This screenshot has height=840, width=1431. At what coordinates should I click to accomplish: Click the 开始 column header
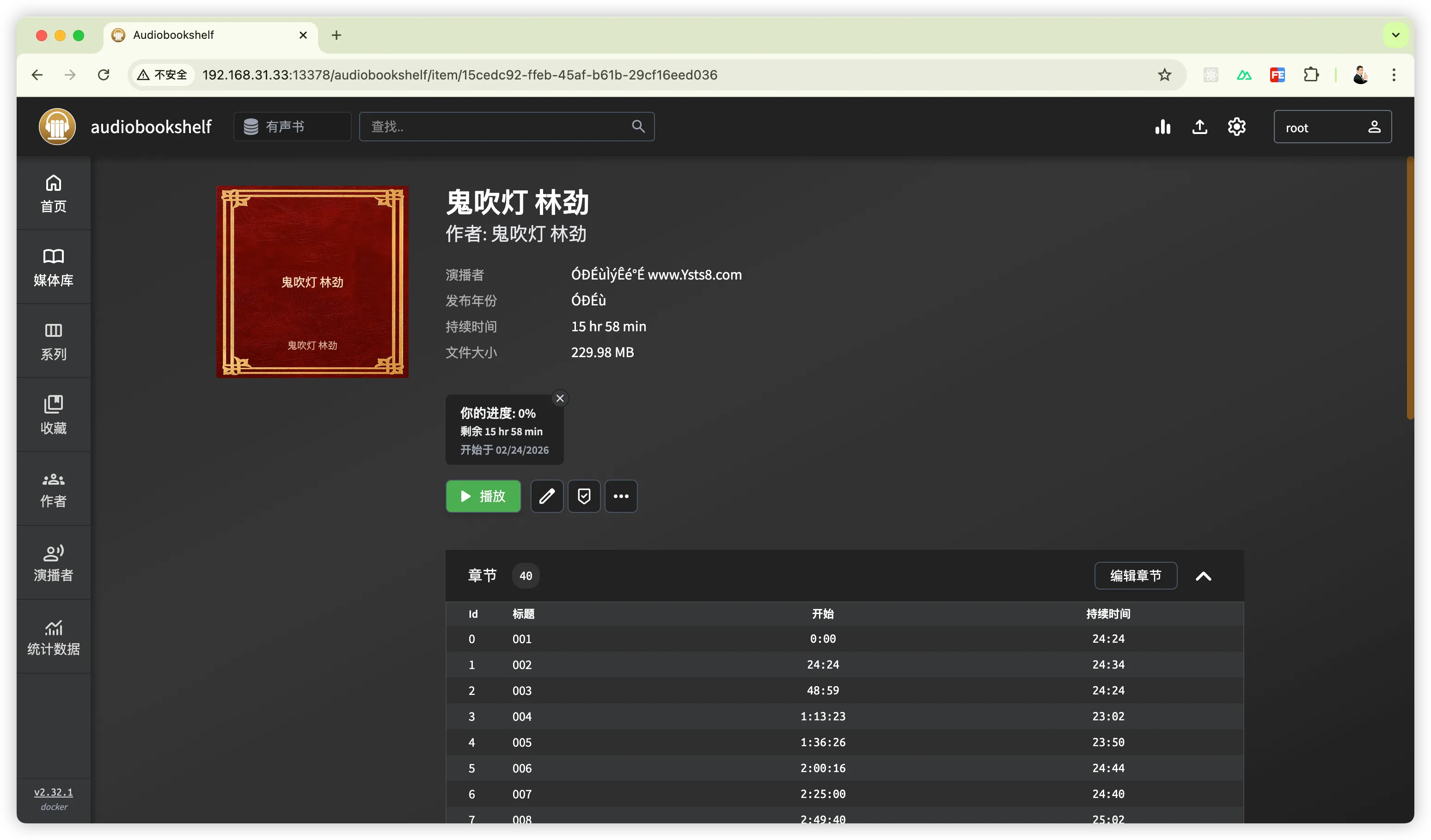point(823,614)
